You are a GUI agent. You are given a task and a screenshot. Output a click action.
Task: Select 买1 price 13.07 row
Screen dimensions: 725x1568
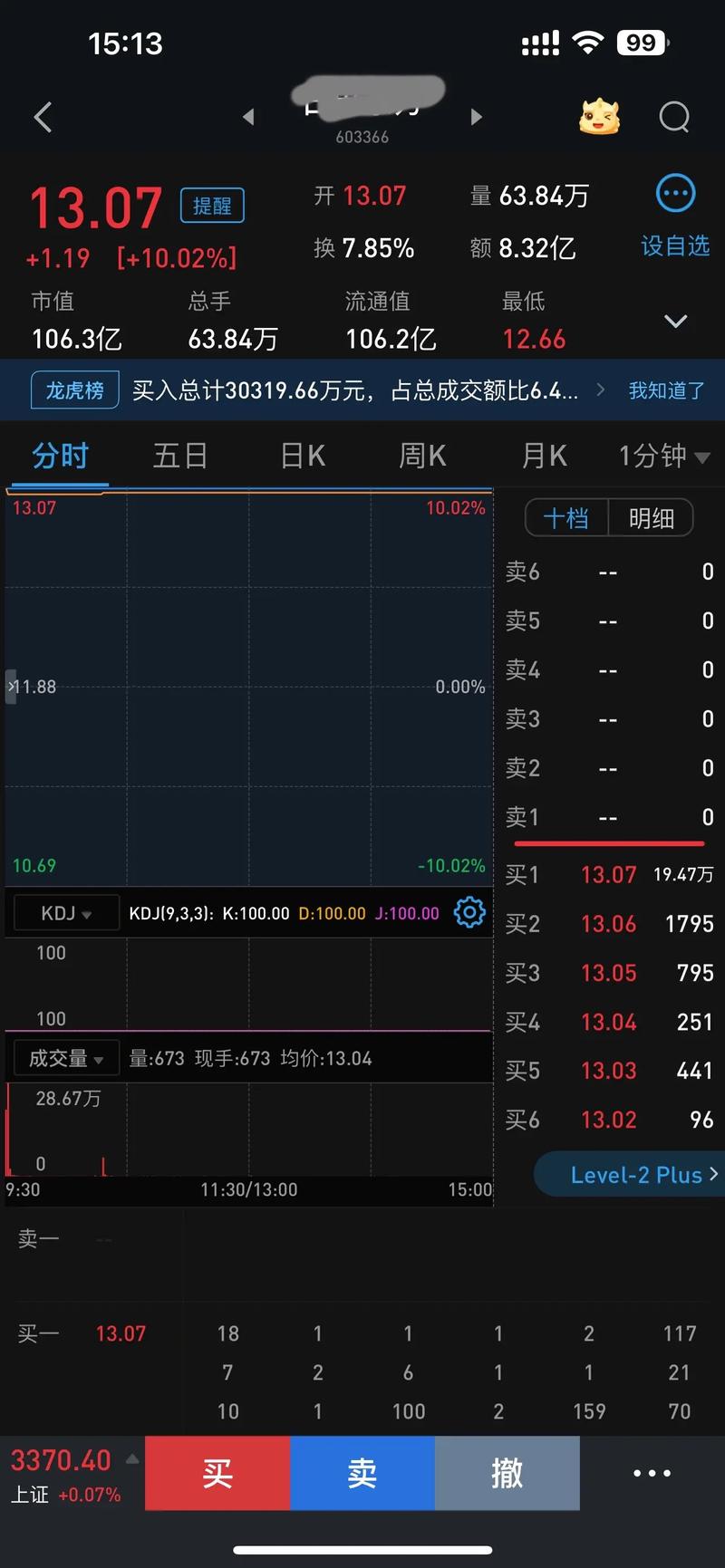point(609,875)
